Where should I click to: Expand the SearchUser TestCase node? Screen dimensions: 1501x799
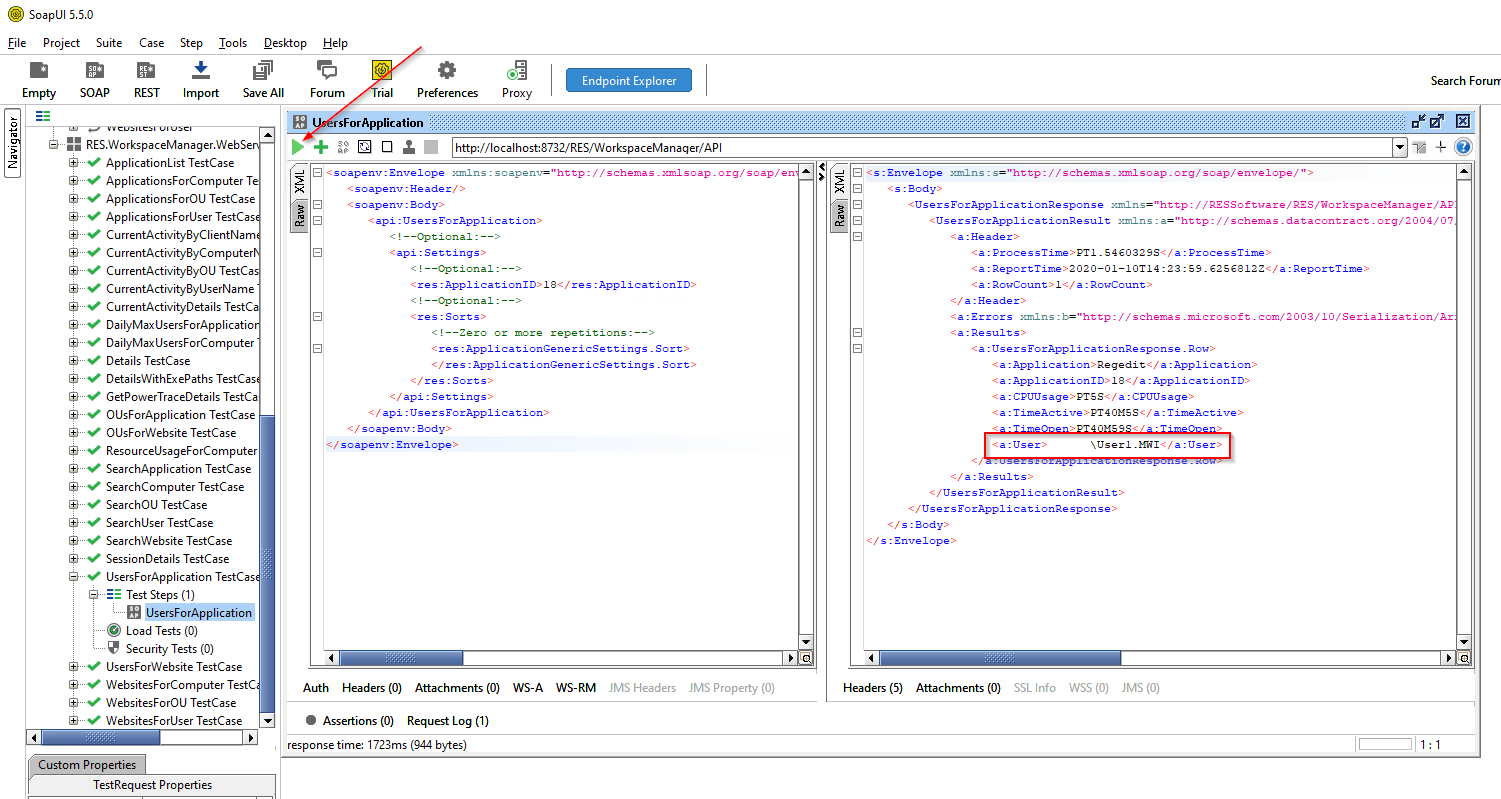click(x=74, y=522)
